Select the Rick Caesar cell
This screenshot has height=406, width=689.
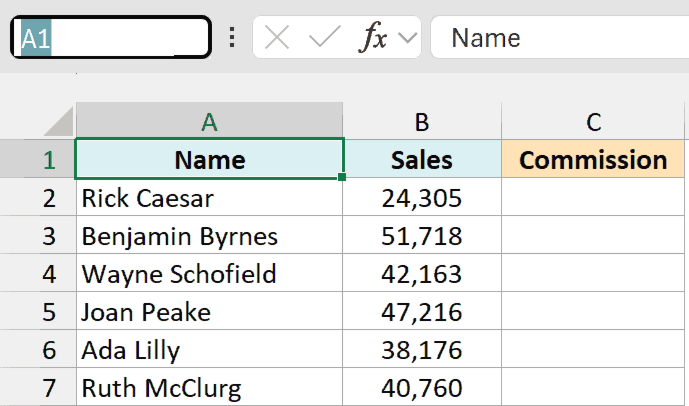click(209, 197)
